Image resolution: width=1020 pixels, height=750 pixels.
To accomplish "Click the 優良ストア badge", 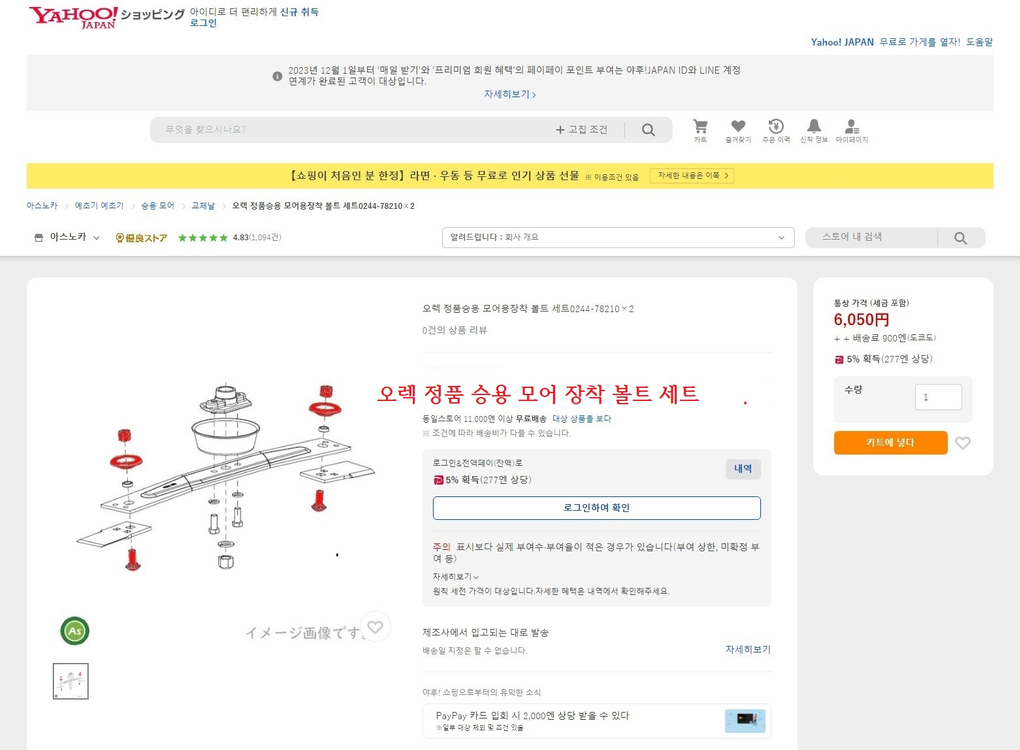I will pos(141,238).
